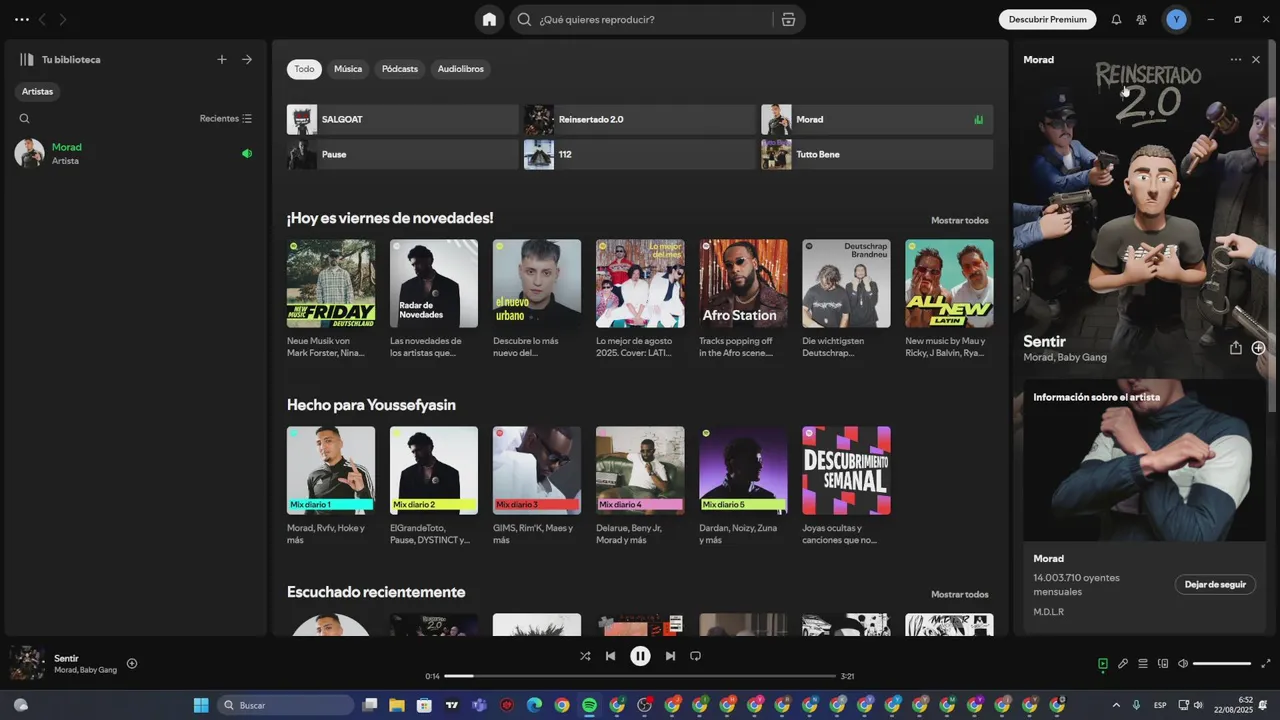Open the Reinsertado 2.0 shortcut tile

click(639, 119)
